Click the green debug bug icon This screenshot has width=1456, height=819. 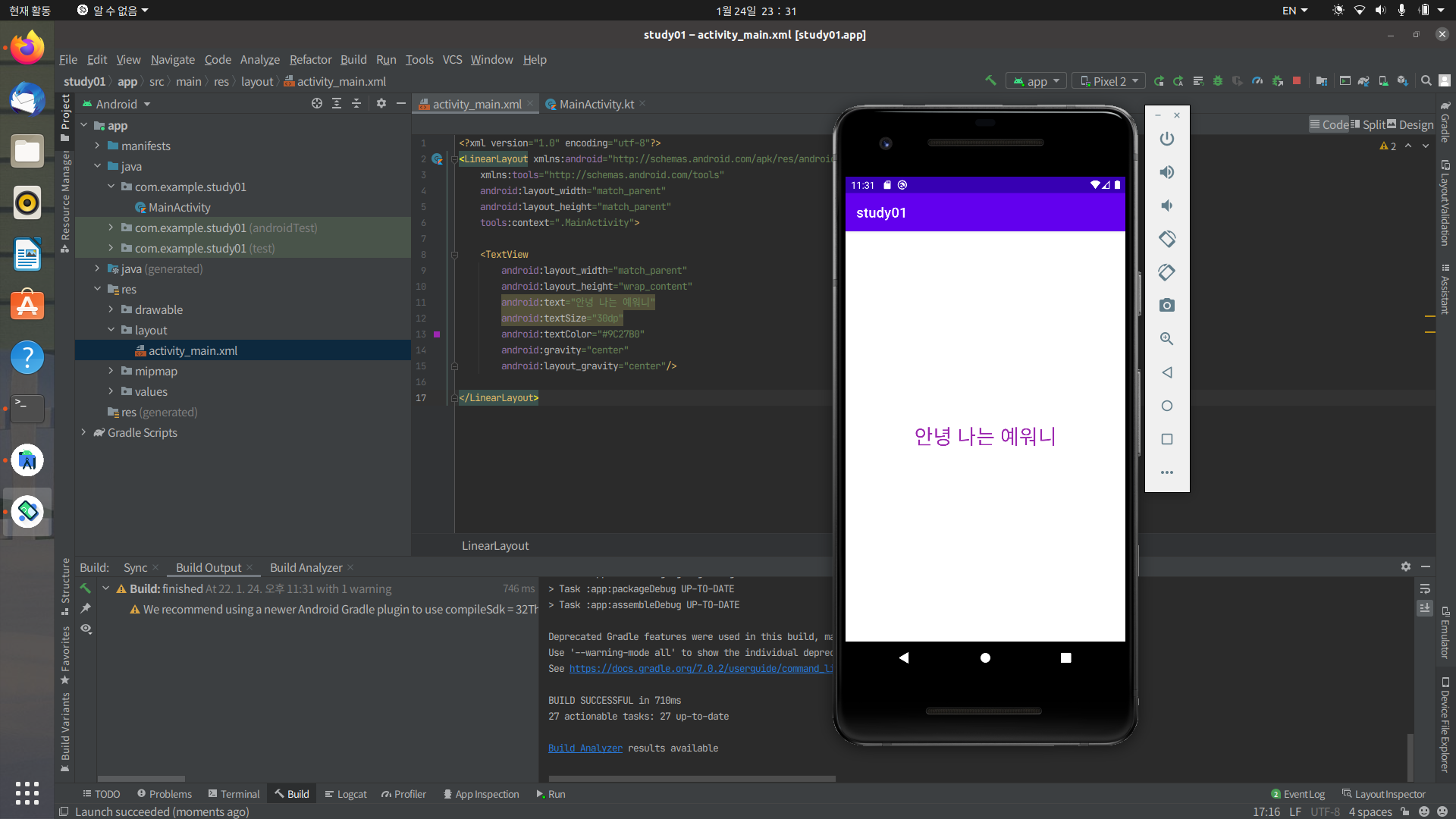coord(1218,81)
